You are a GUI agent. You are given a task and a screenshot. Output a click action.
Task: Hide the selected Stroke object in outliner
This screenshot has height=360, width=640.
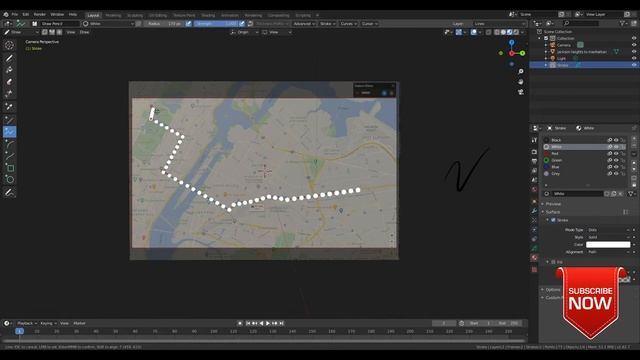coord(634,65)
